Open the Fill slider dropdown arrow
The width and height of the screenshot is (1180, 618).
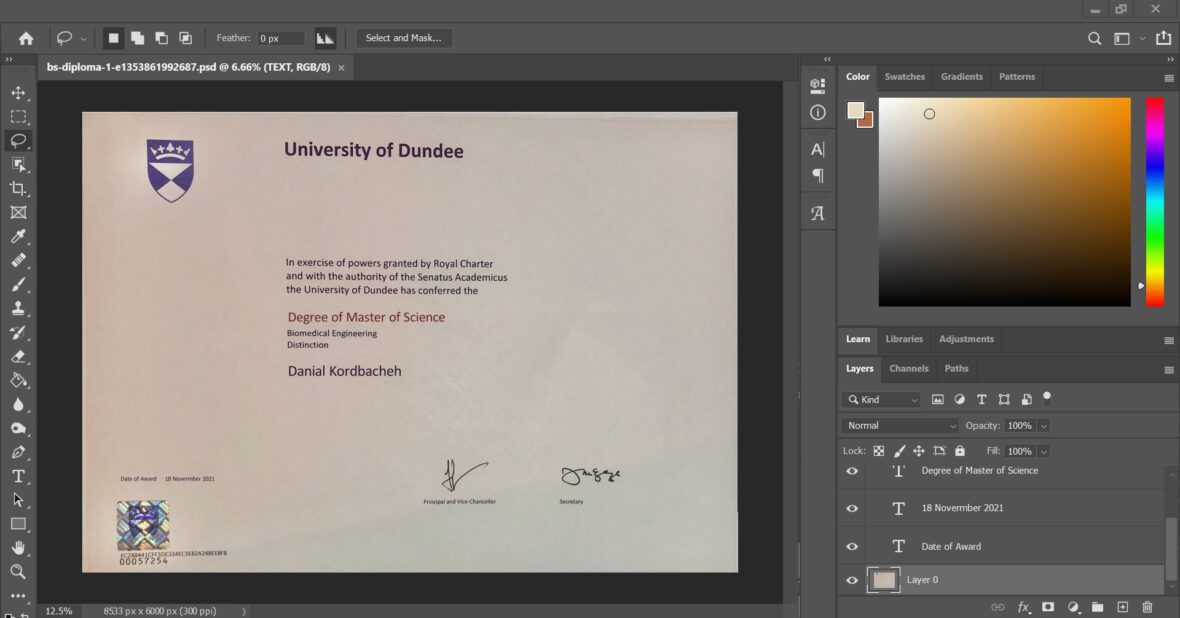tap(1044, 452)
